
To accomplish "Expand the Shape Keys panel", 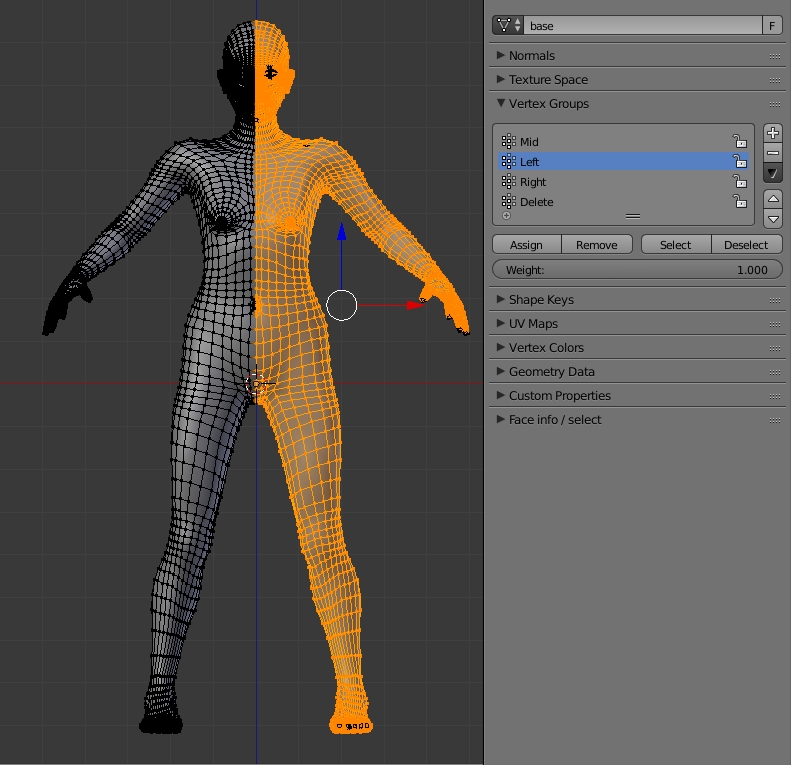I will coord(541,300).
